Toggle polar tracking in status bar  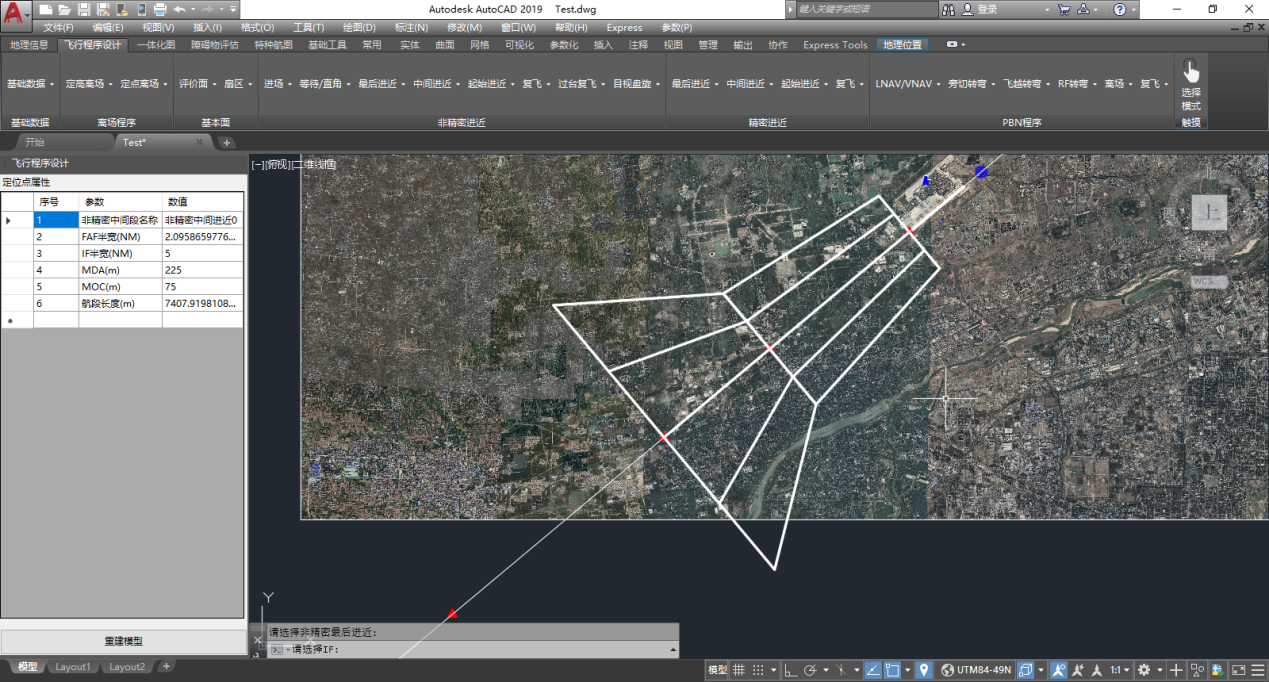pos(811,670)
